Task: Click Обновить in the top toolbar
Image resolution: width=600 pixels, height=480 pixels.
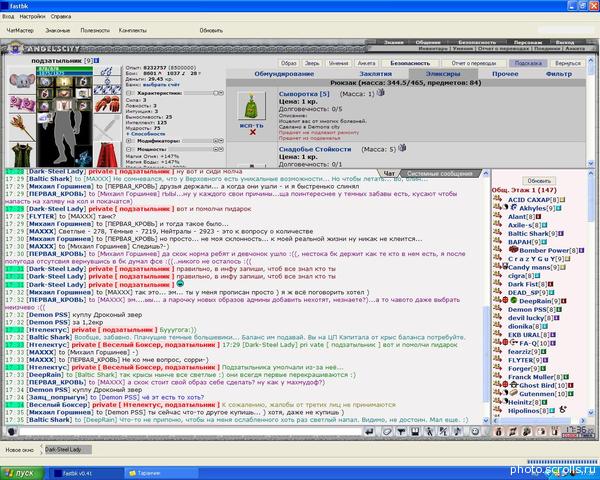Action: pyautogui.click(x=211, y=30)
